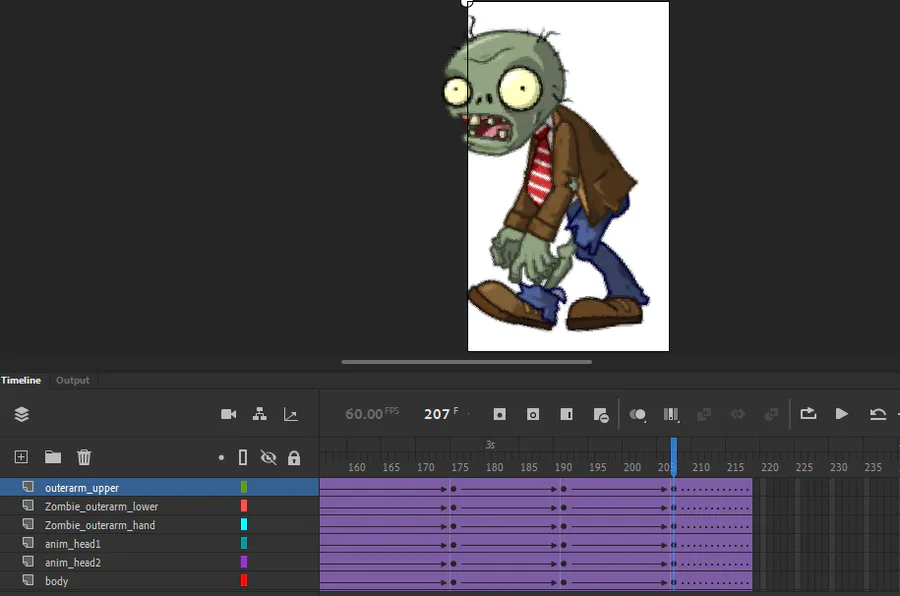900x596 pixels.
Task: Open the layer depth panel icon
Action: [21, 414]
